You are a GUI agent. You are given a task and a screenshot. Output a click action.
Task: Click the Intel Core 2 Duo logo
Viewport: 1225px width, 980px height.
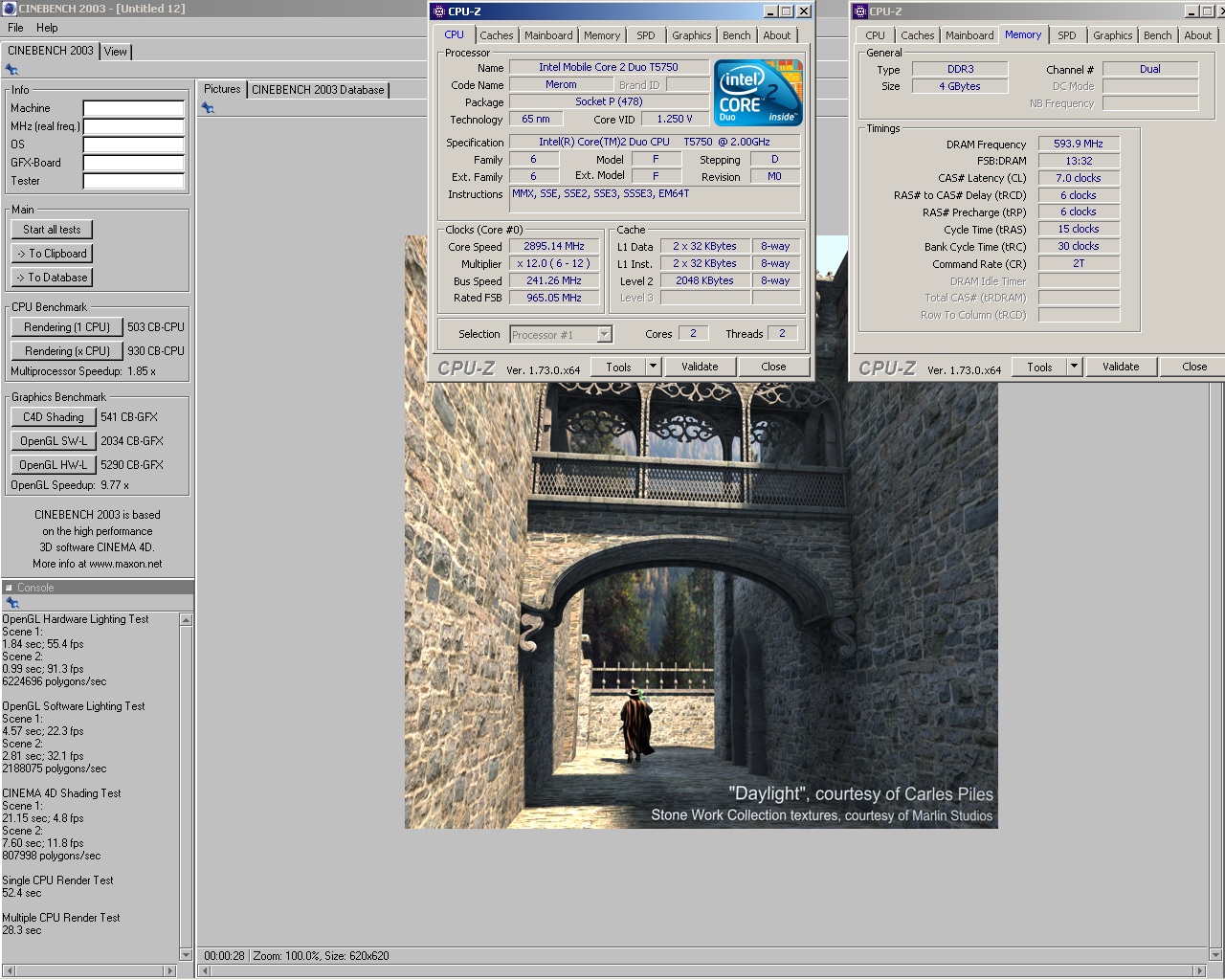pos(759,93)
